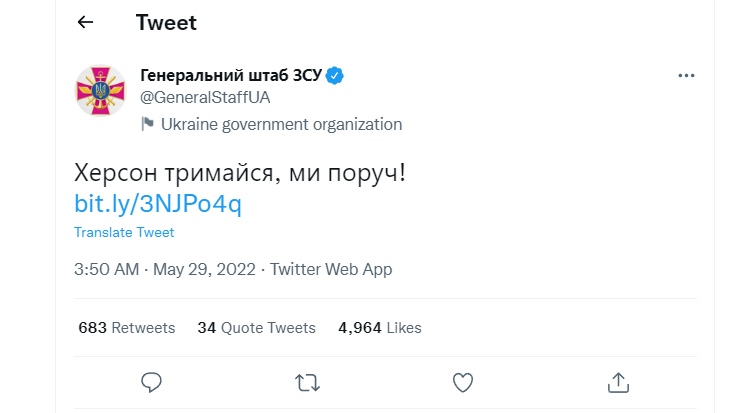Click the back arrow icon
This screenshot has height=413, width=746.
pyautogui.click(x=85, y=22)
